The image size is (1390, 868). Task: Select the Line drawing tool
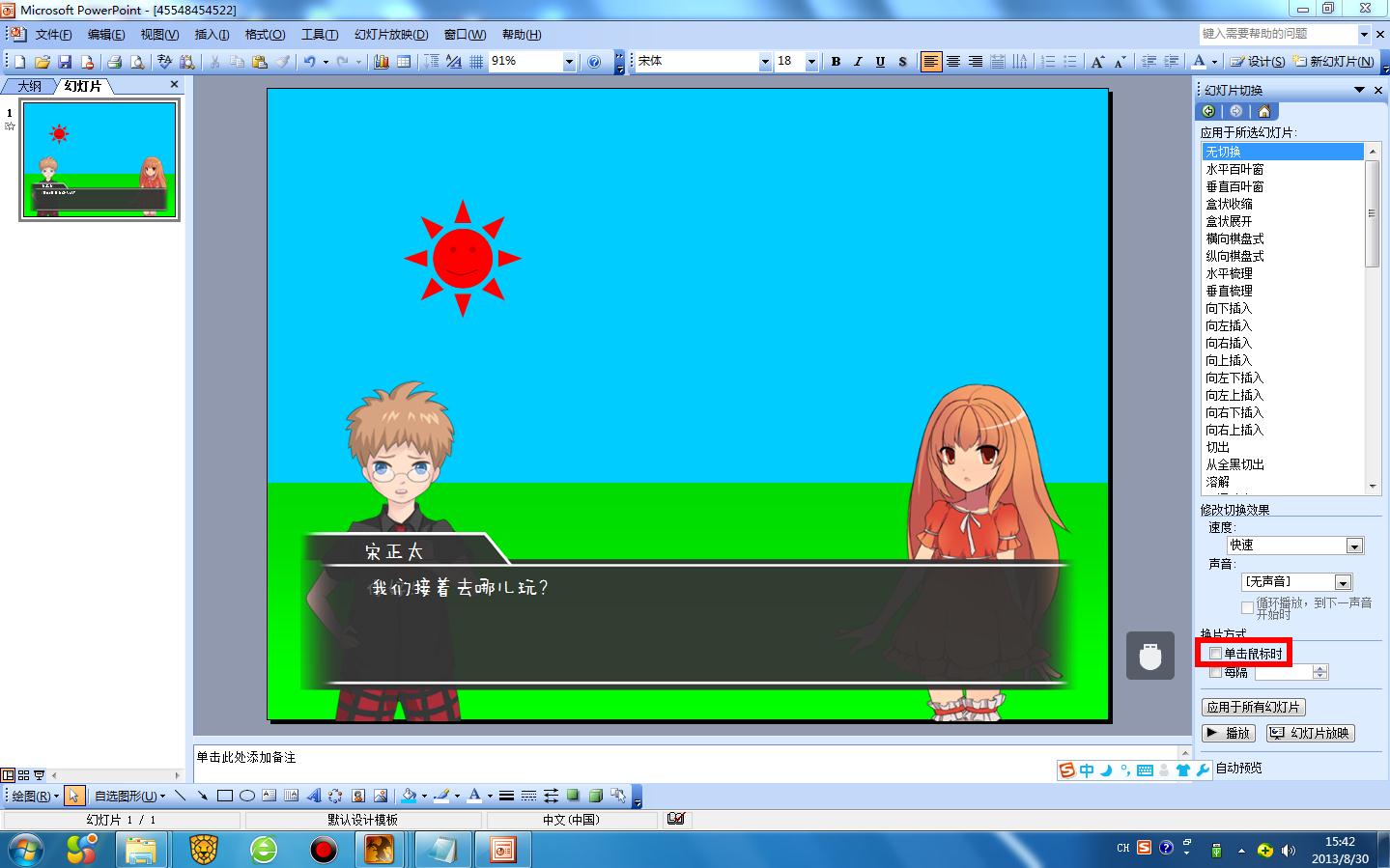click(x=181, y=796)
